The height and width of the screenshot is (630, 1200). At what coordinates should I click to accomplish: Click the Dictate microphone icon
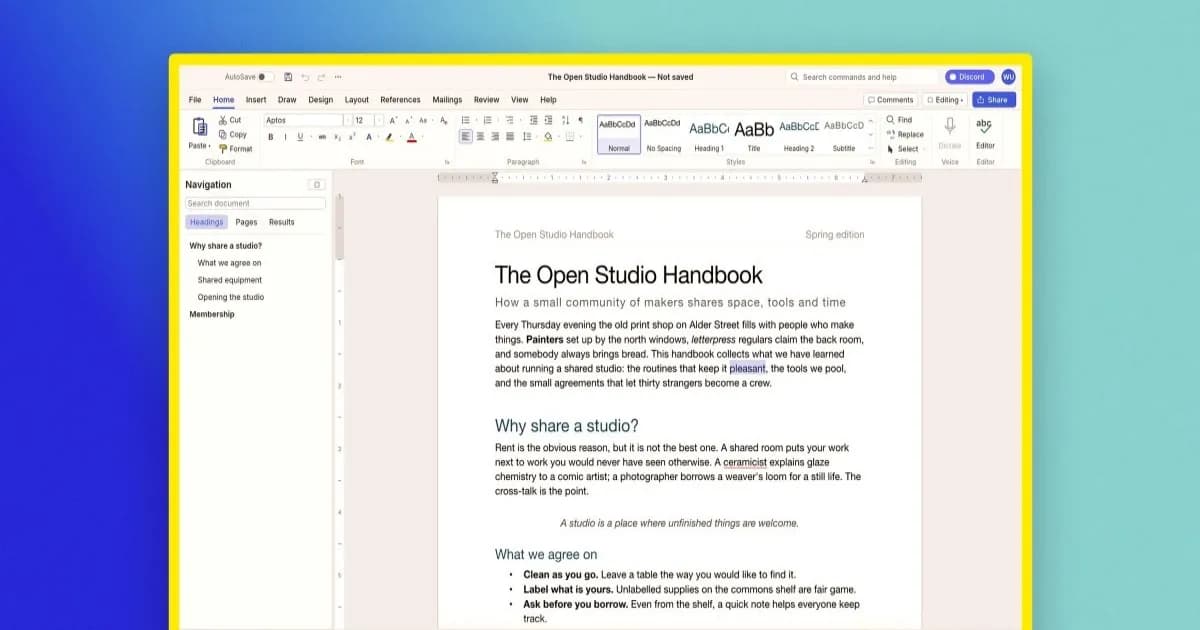pos(949,125)
